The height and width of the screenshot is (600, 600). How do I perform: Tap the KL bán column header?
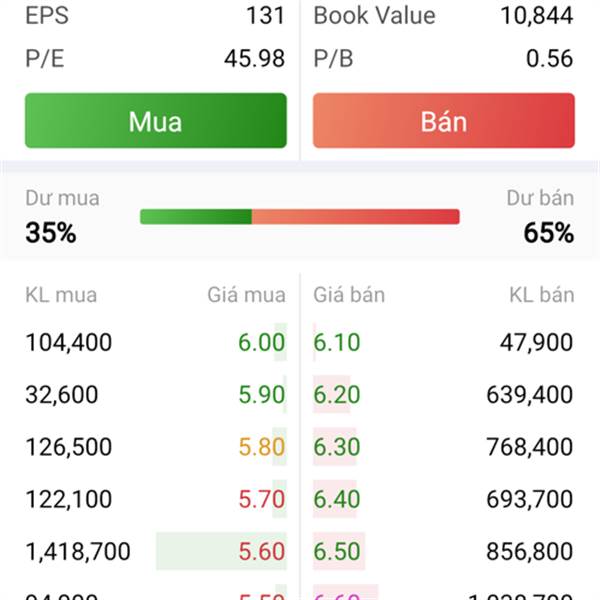pyautogui.click(x=542, y=295)
